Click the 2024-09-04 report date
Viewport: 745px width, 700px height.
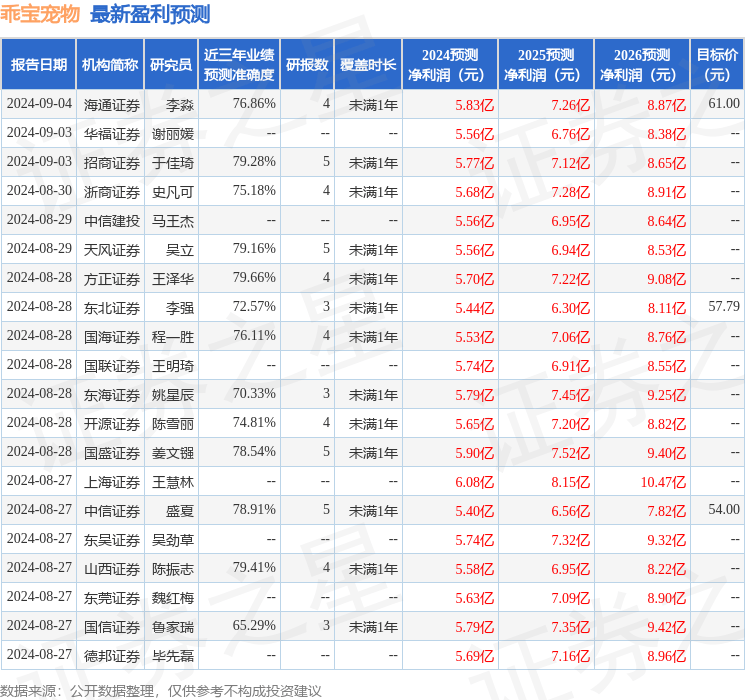point(39,103)
